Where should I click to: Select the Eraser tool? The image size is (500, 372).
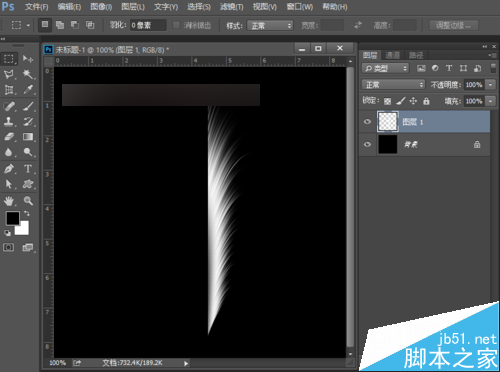tap(9, 137)
